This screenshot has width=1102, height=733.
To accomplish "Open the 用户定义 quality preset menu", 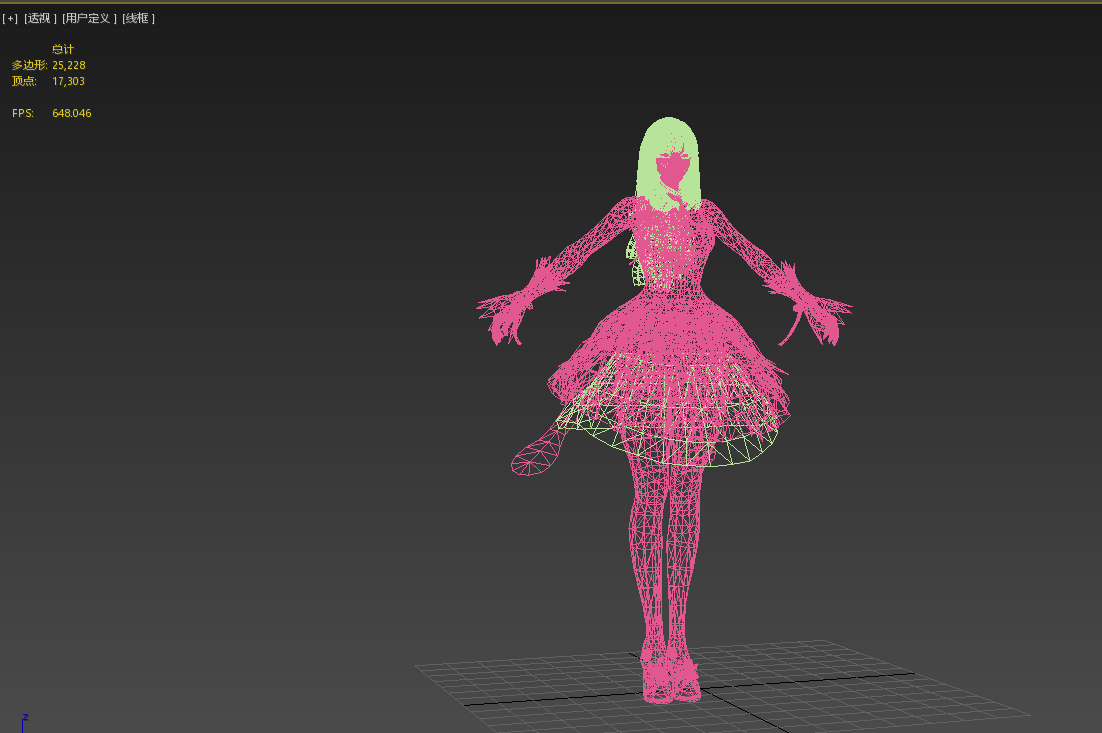I will tap(89, 18).
